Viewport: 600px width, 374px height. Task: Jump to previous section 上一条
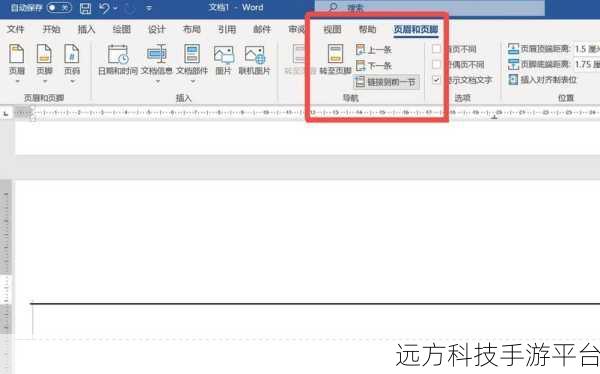374,49
